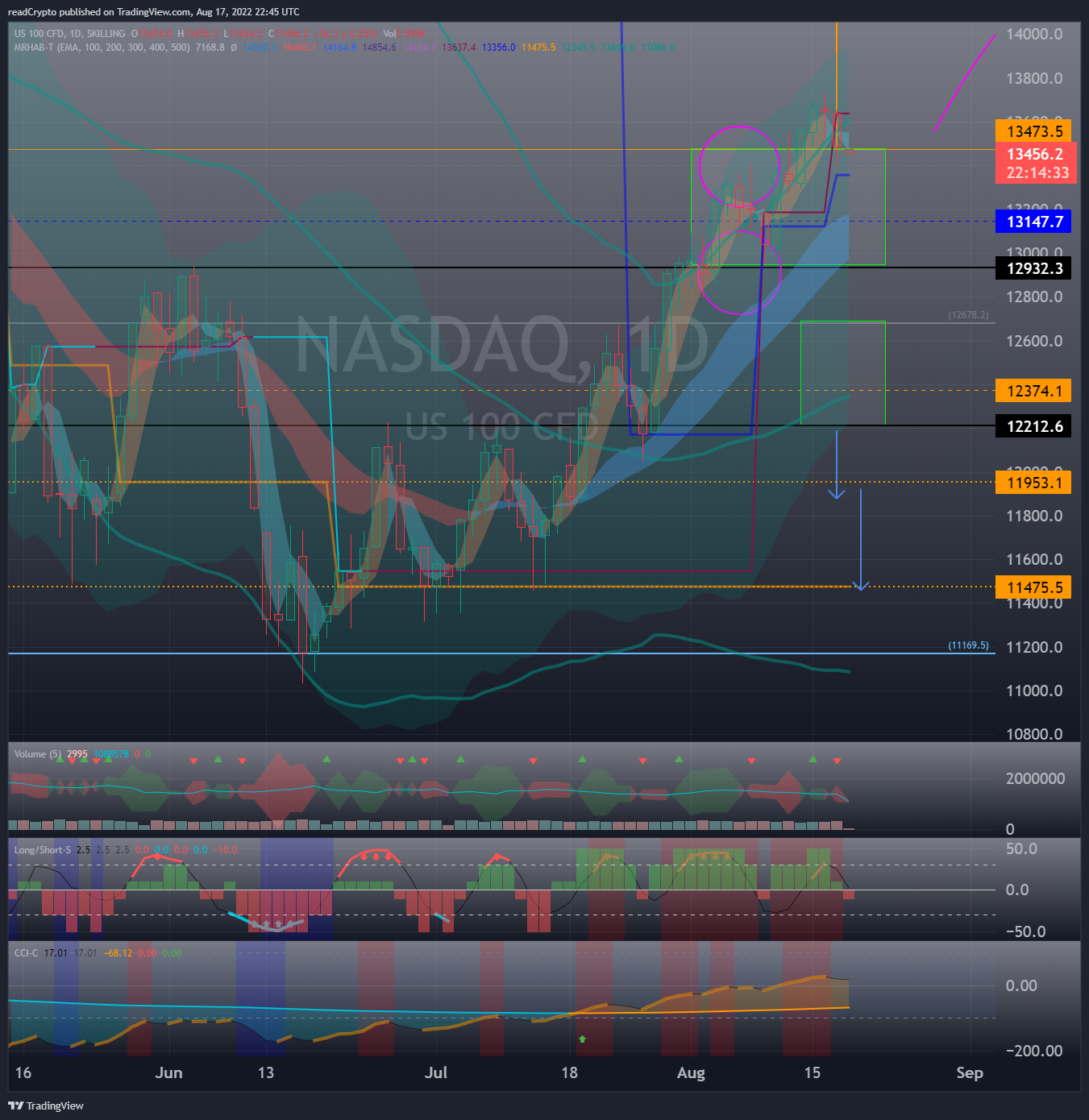Click the 'Sep' date on time axis
1089x1120 pixels.
pos(970,1072)
